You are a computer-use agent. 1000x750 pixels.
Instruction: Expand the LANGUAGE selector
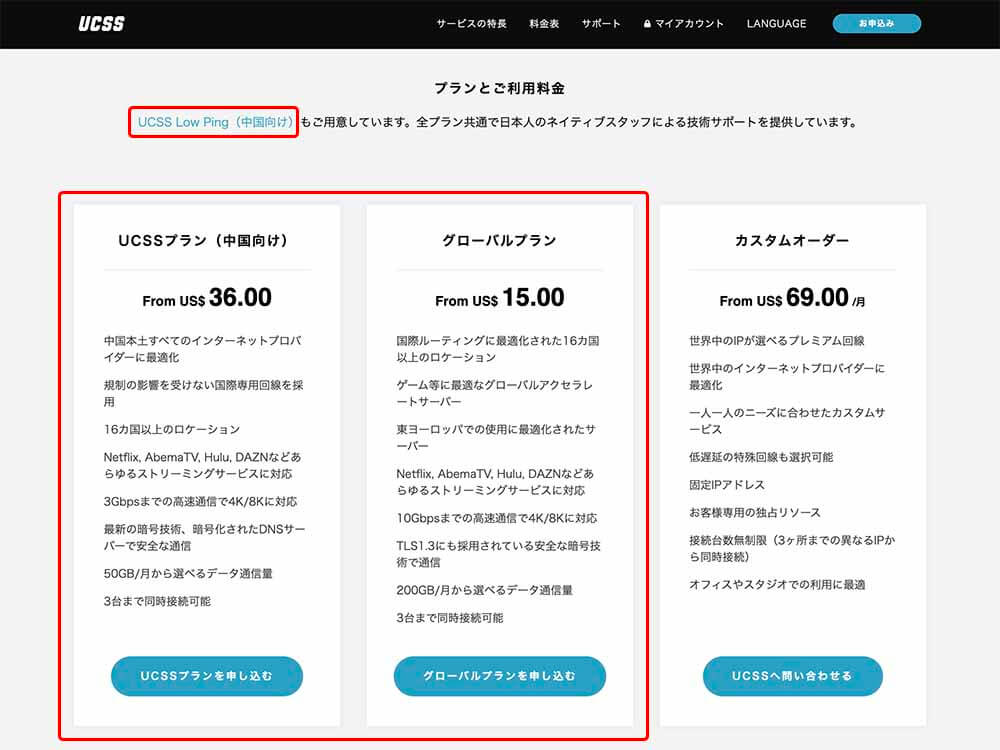click(777, 23)
